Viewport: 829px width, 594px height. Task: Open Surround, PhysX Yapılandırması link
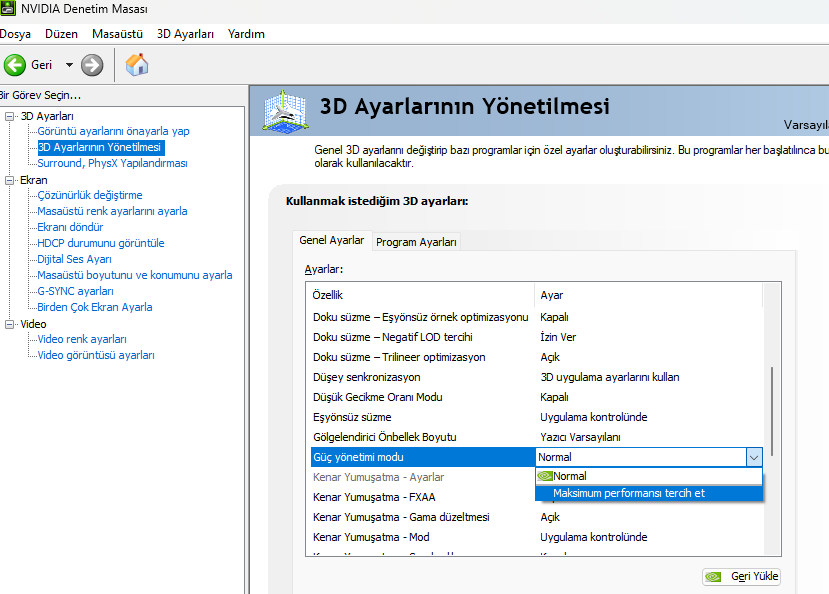[113, 163]
